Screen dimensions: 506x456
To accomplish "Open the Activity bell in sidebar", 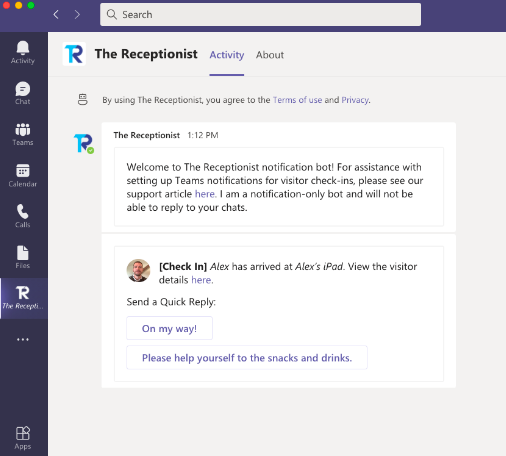I will [x=23, y=52].
